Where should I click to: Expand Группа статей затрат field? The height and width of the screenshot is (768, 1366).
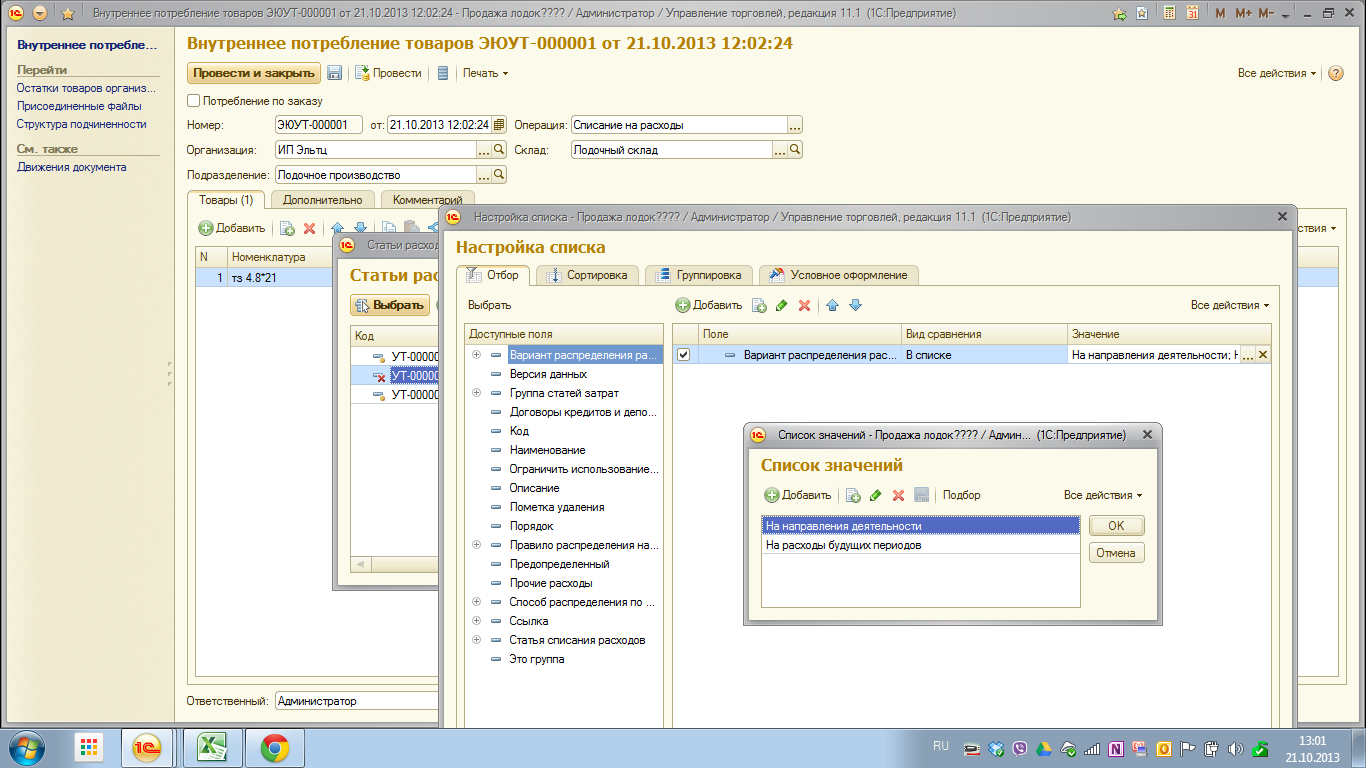[x=477, y=393]
